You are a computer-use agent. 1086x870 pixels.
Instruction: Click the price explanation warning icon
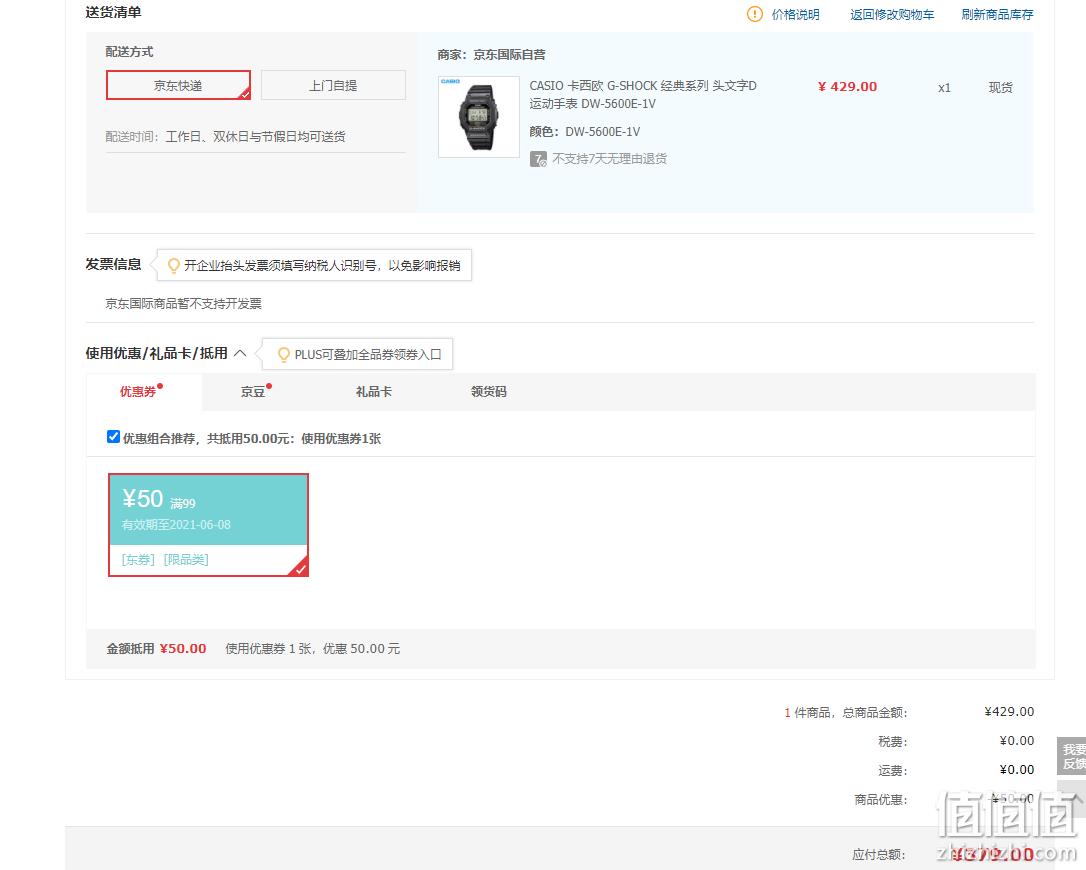[754, 14]
